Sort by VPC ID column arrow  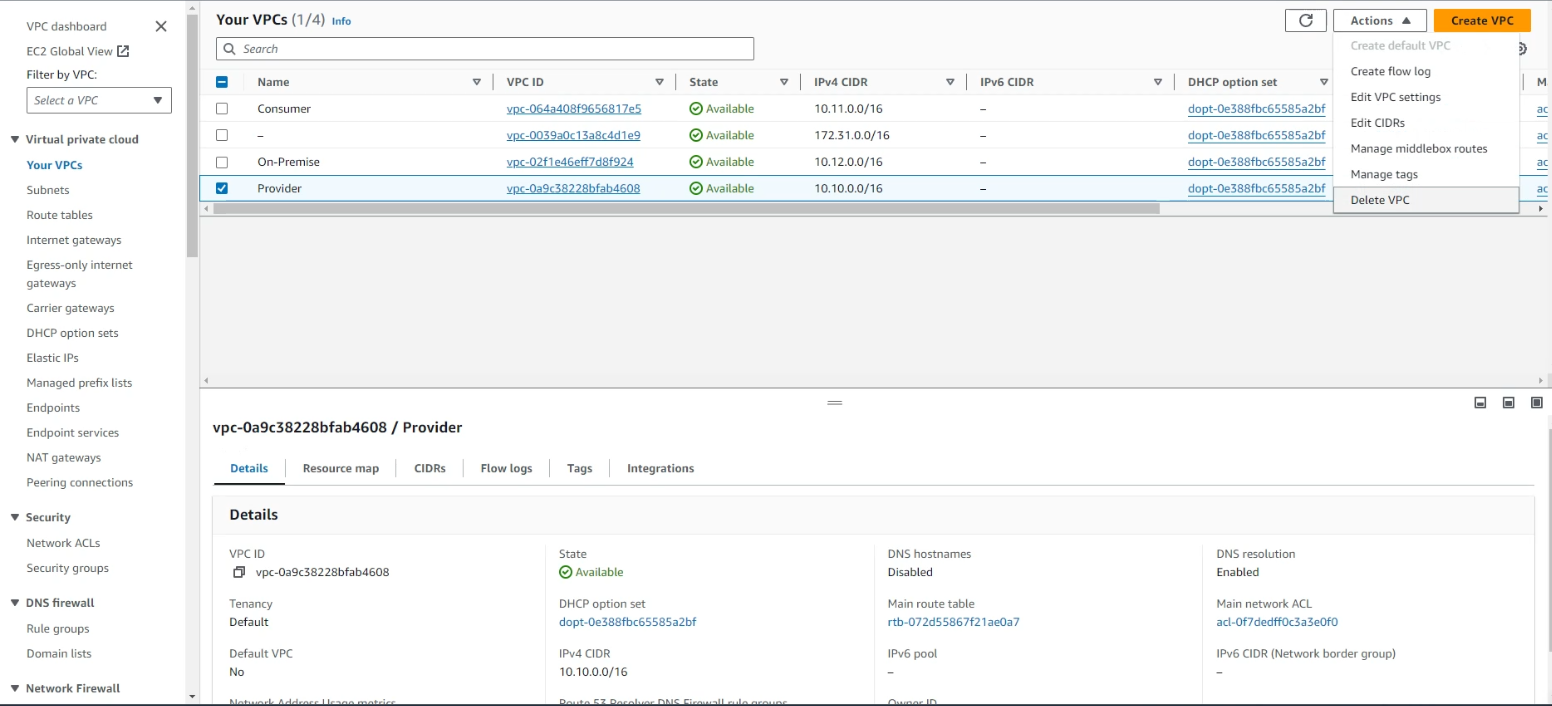click(659, 82)
